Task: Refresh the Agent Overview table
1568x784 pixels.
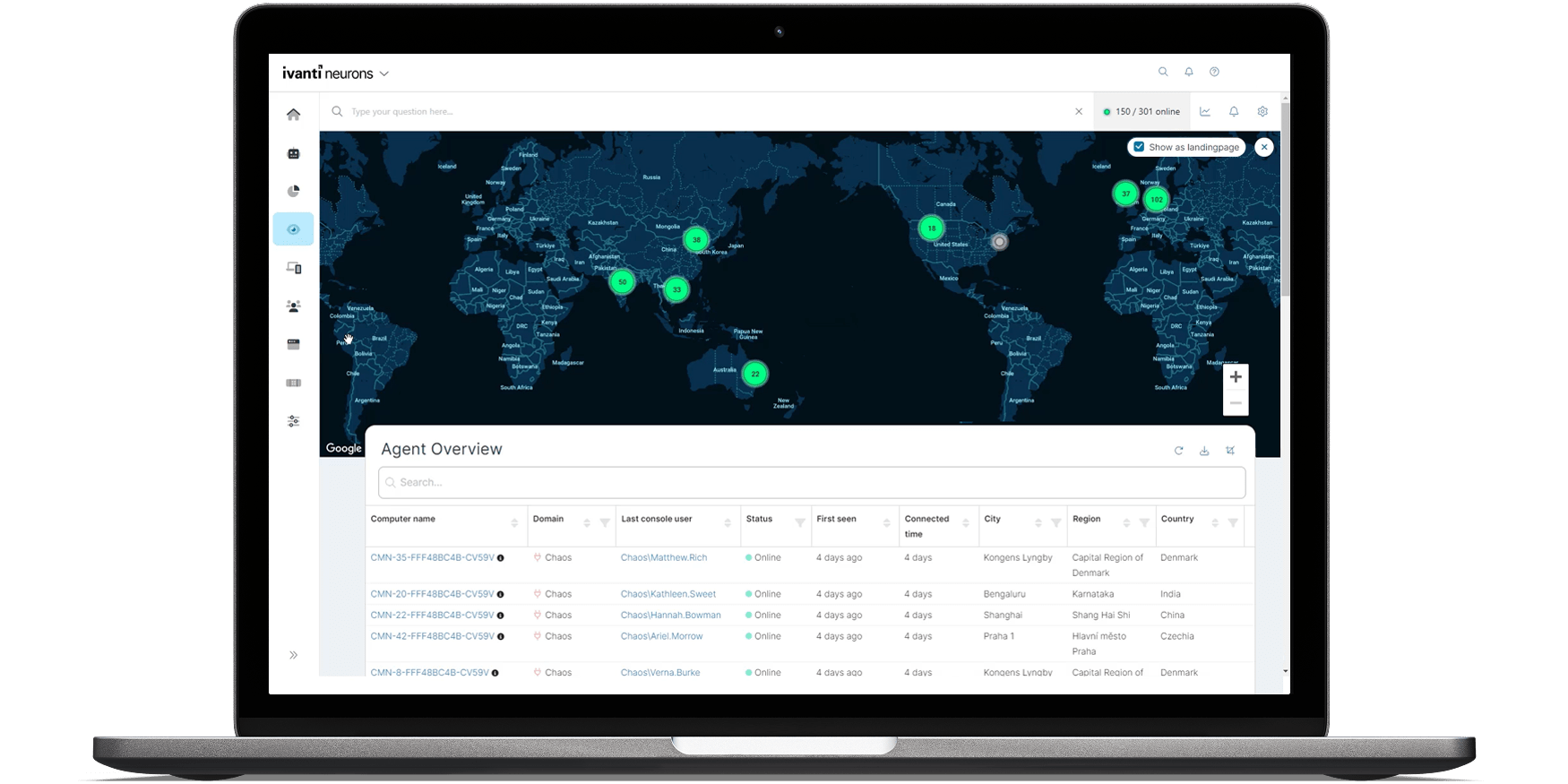Action: [x=1178, y=451]
